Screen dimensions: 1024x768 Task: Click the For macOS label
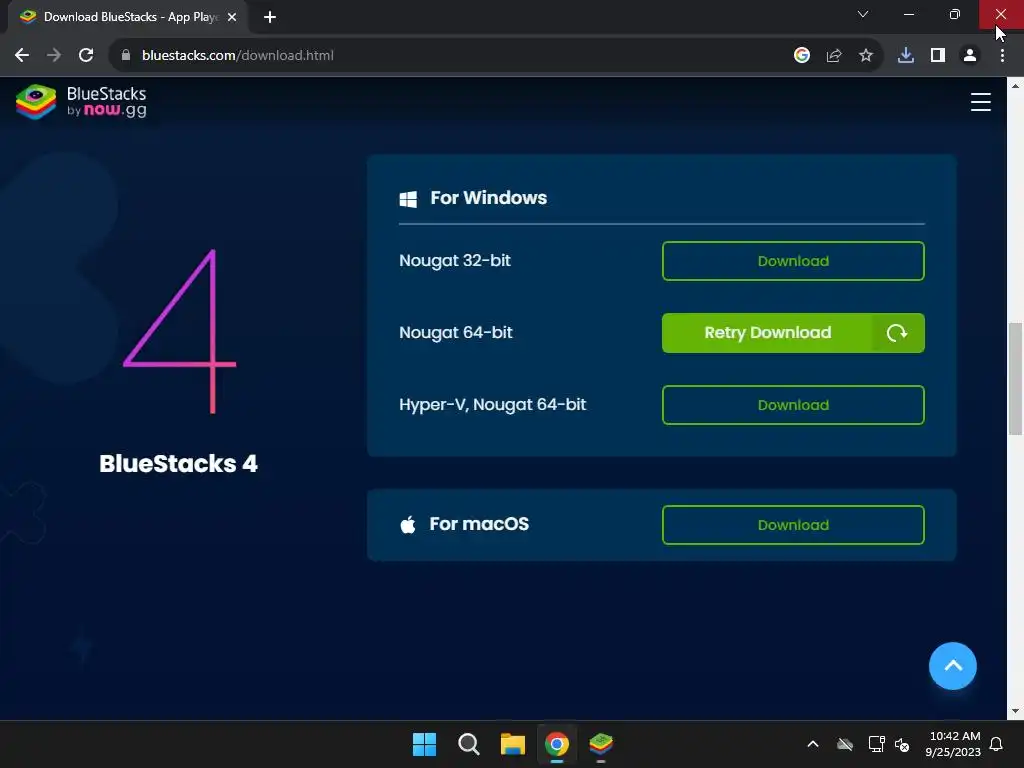(x=479, y=524)
